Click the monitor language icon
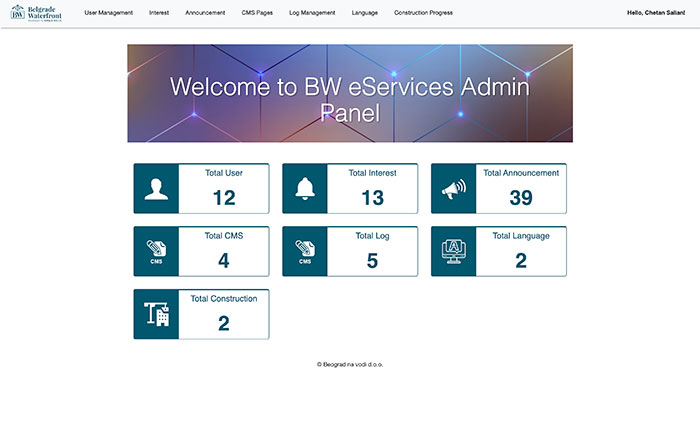The image size is (700, 435). (x=454, y=251)
